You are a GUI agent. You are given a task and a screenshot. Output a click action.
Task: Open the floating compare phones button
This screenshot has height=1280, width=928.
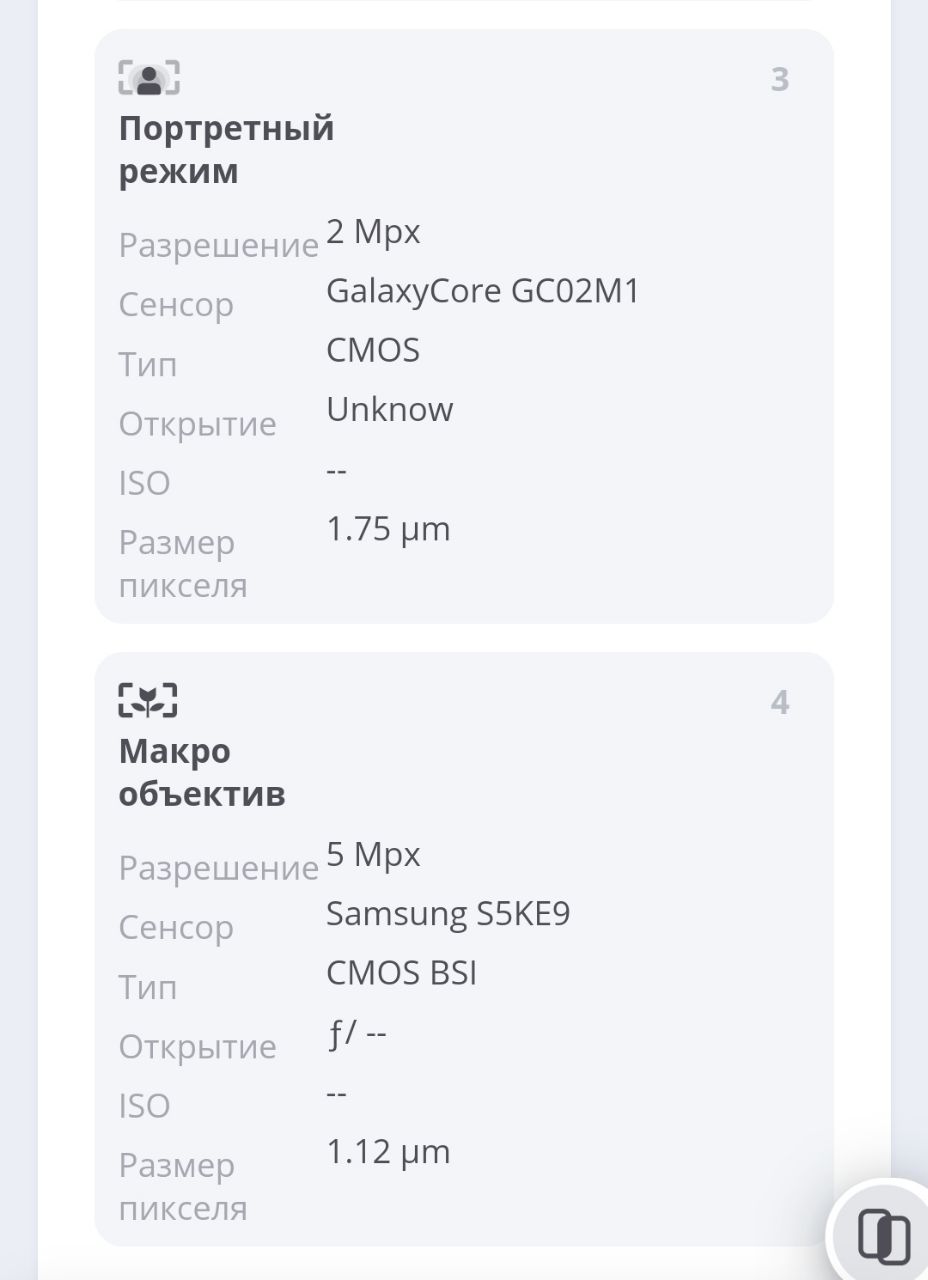(884, 1236)
